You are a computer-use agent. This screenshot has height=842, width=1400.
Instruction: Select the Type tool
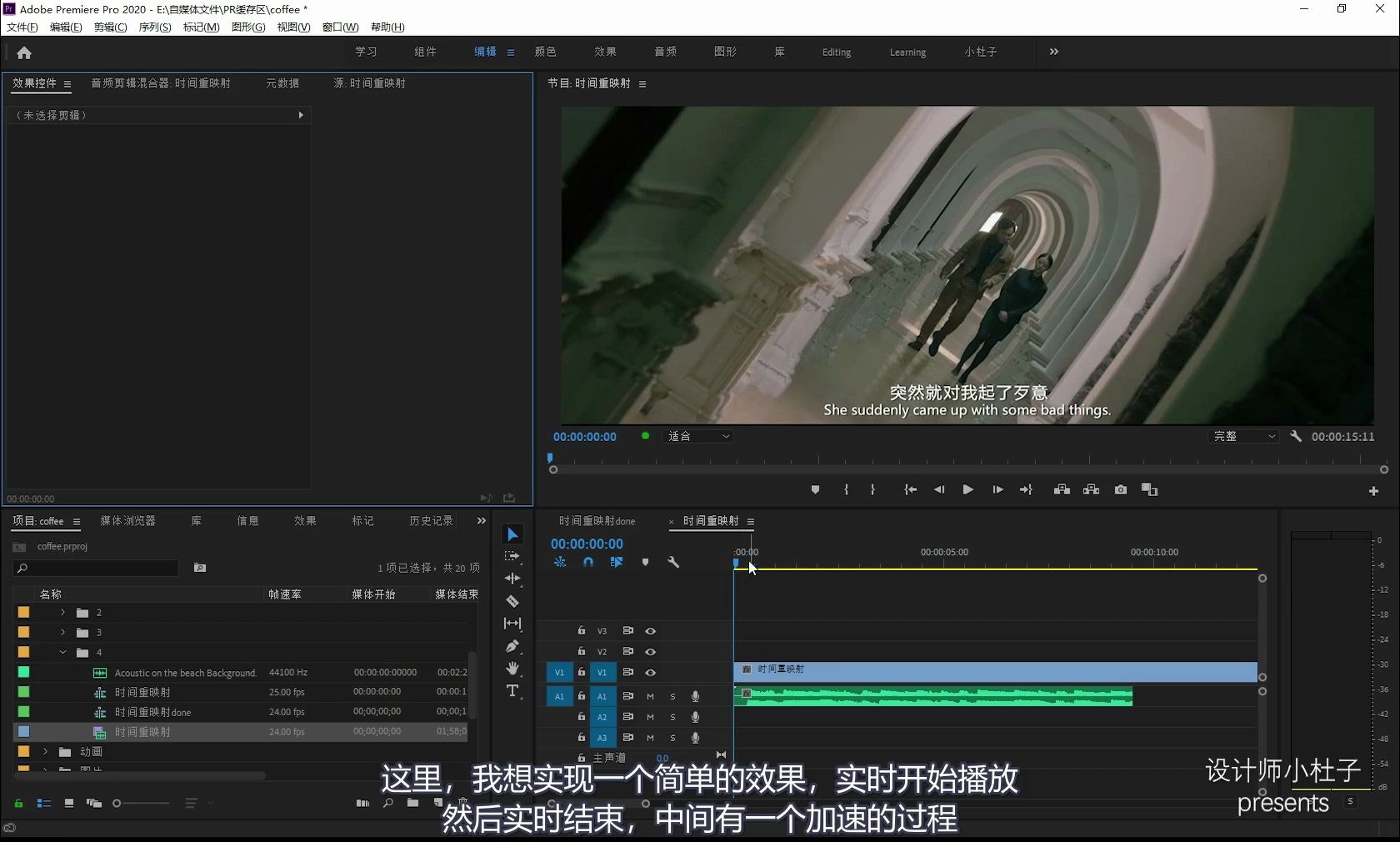tap(512, 691)
